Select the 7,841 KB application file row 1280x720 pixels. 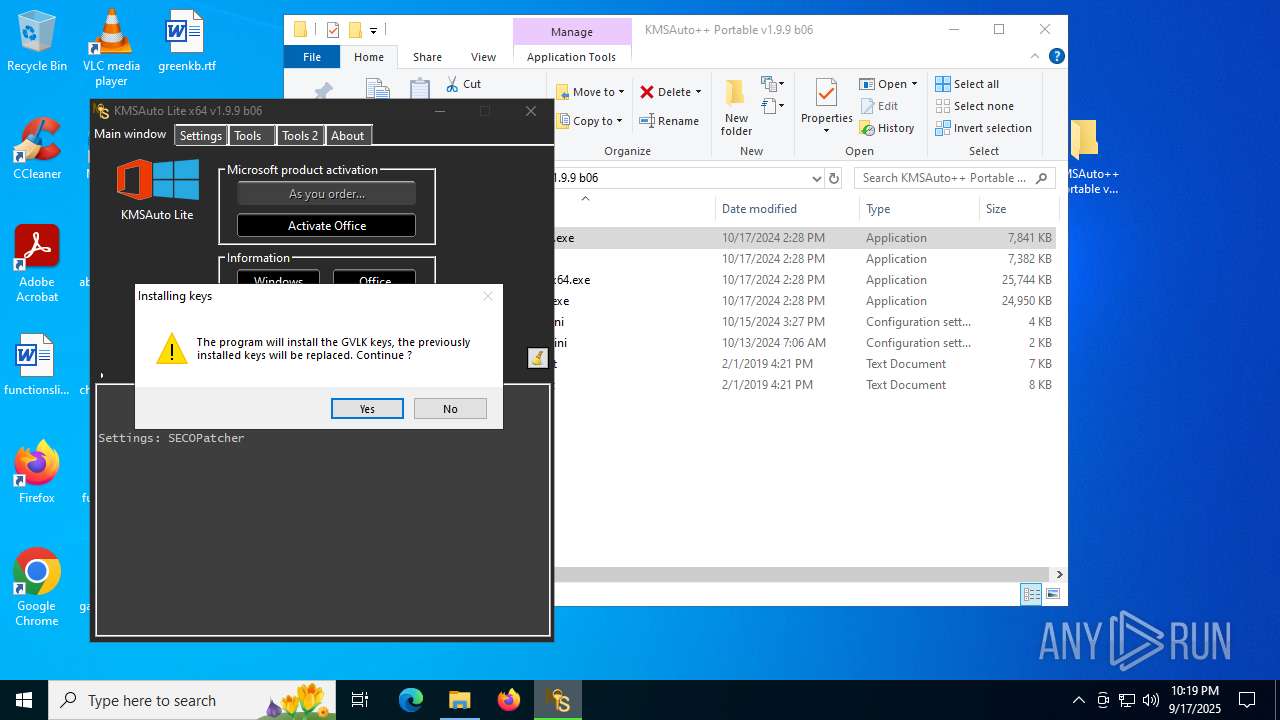click(x=805, y=238)
